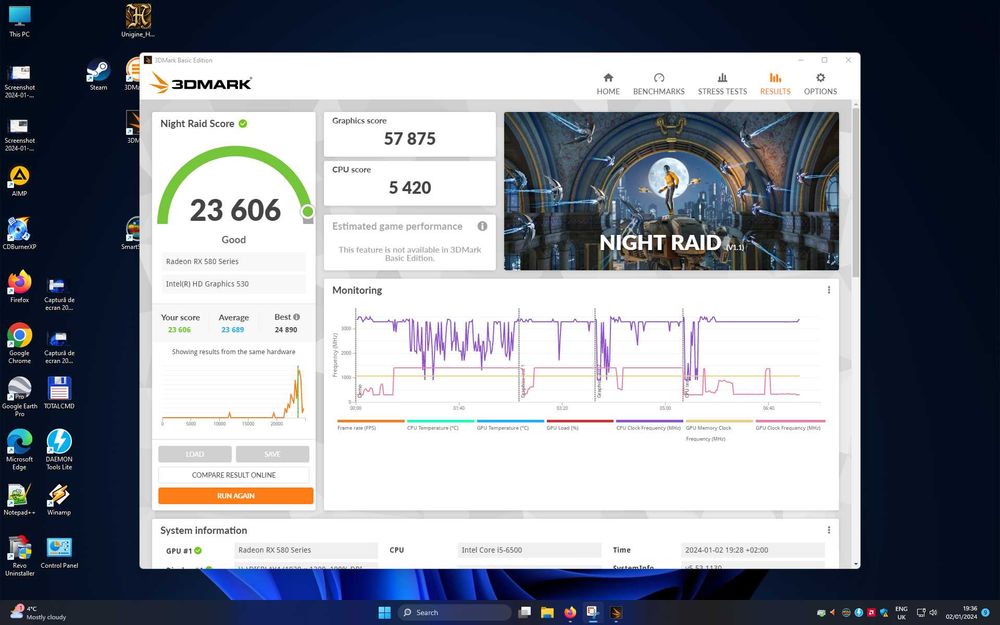Click the Radeon RX 580 Series score field
The width and height of the screenshot is (1000, 625).
click(x=233, y=261)
